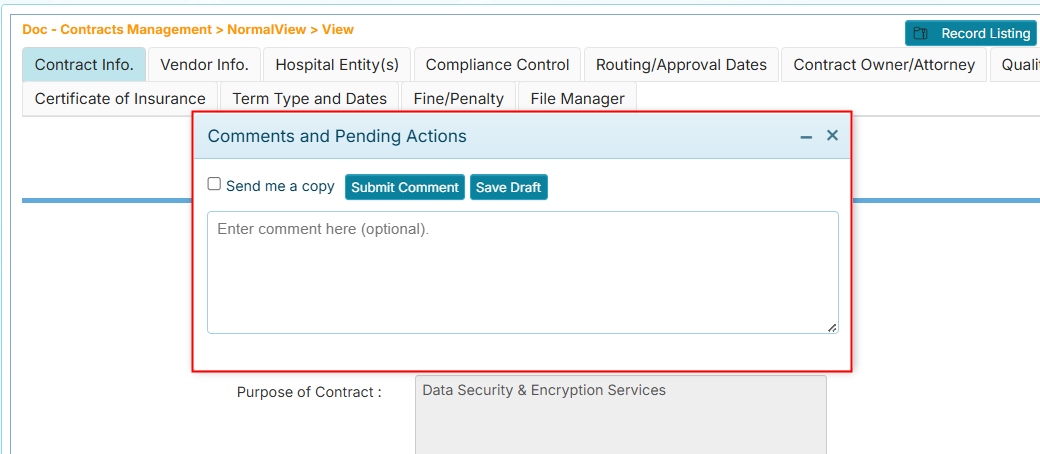Focus the Enter comment here text area
Viewport: 1040px width, 454px height.
click(522, 272)
